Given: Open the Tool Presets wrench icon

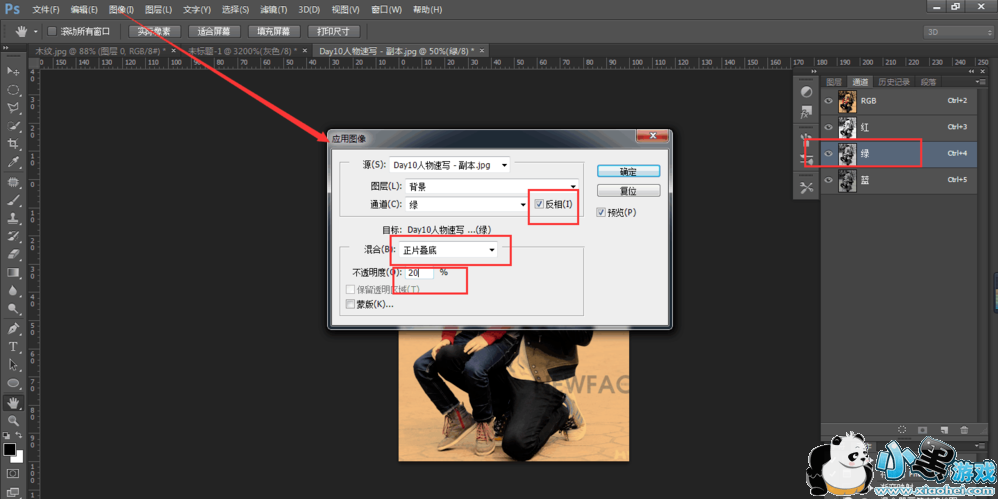Looking at the screenshot, I should pos(806,188).
